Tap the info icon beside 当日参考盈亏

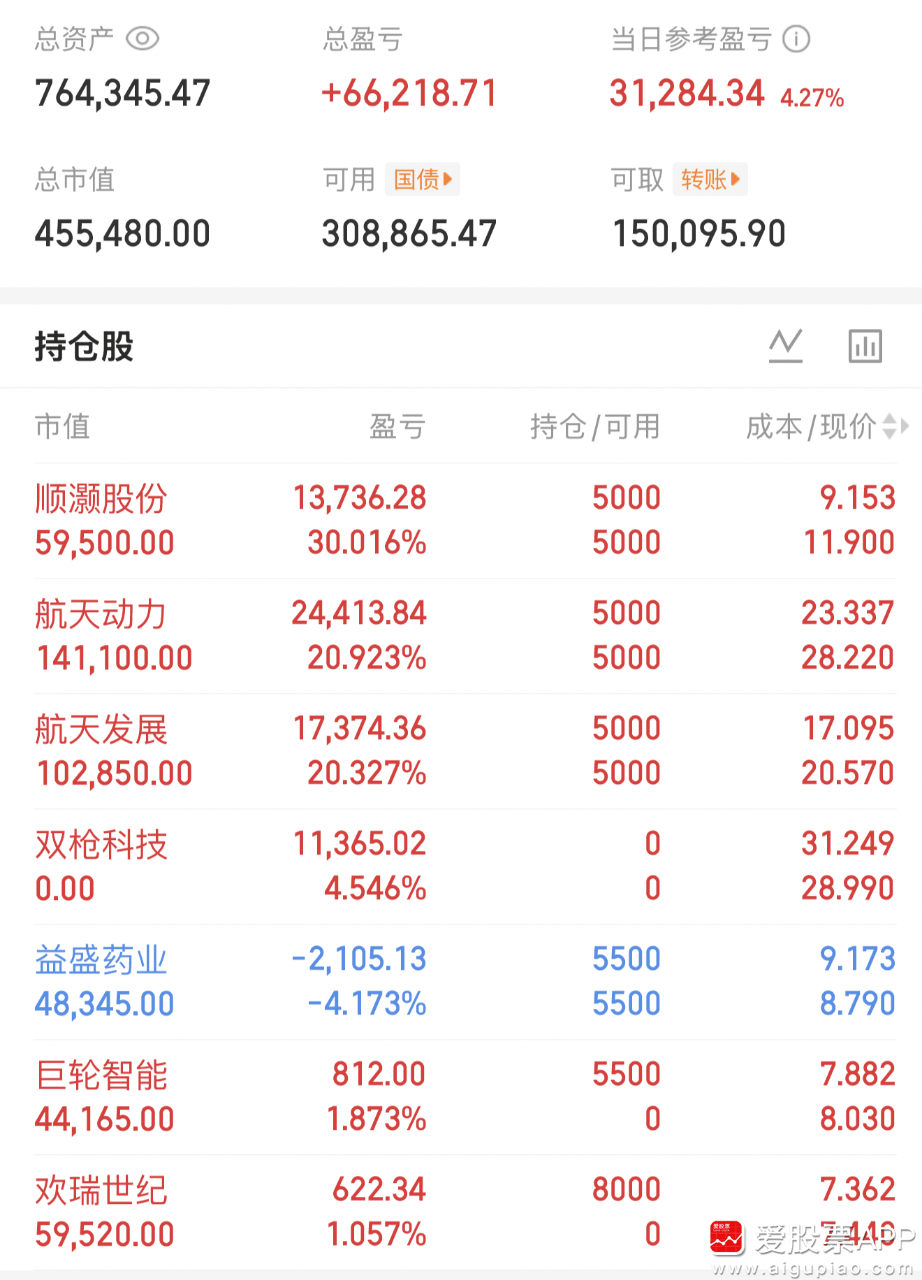point(797,40)
